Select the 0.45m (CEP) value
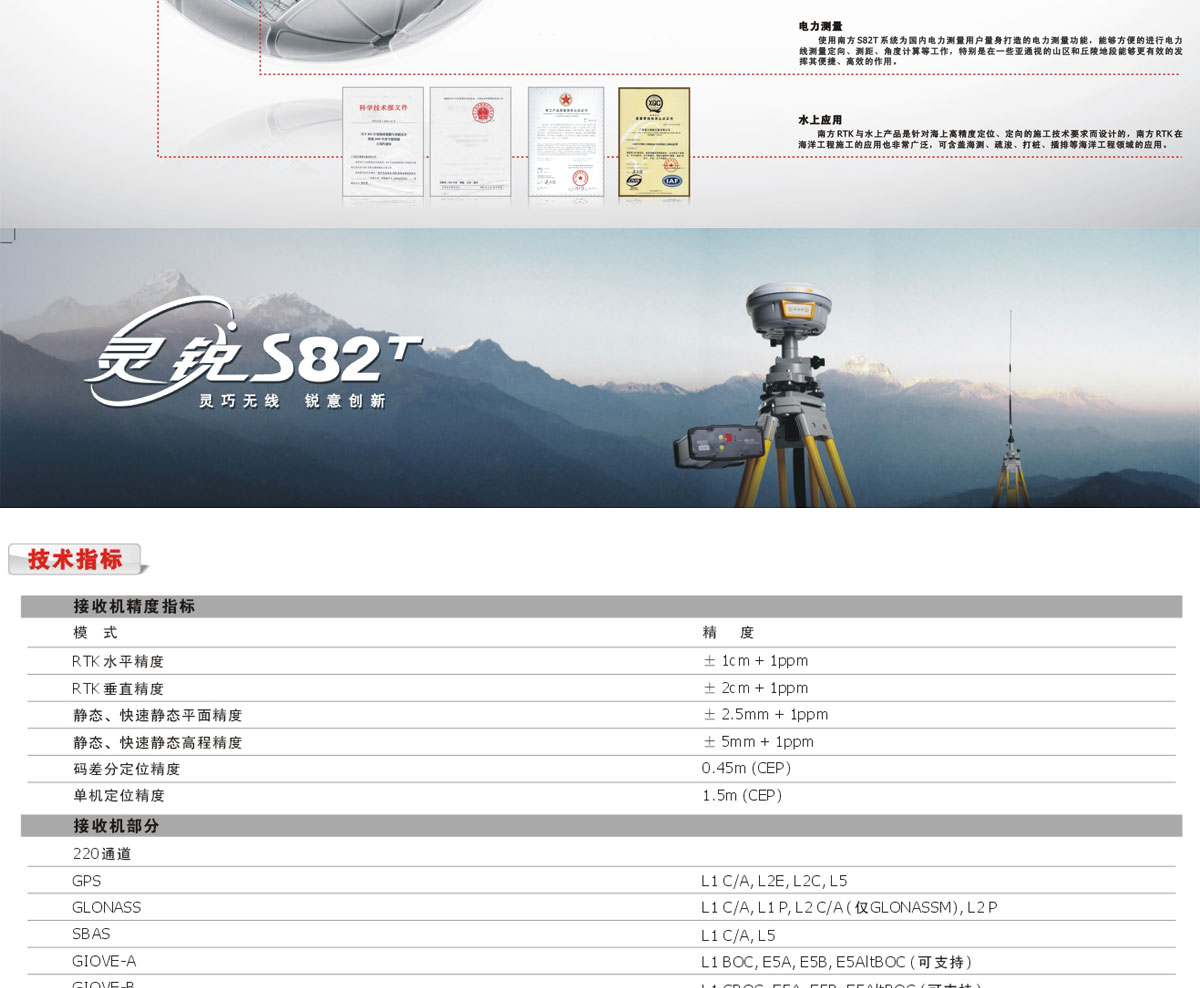Image resolution: width=1200 pixels, height=988 pixels. pyautogui.click(x=746, y=768)
